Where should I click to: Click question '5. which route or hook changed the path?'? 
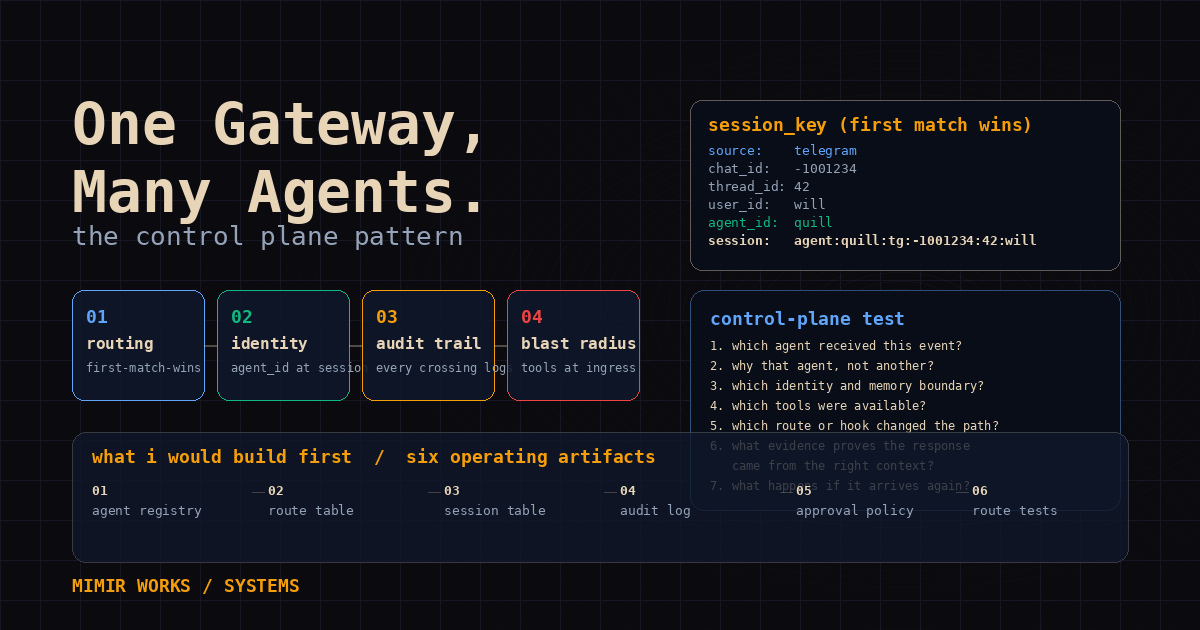tap(854, 426)
